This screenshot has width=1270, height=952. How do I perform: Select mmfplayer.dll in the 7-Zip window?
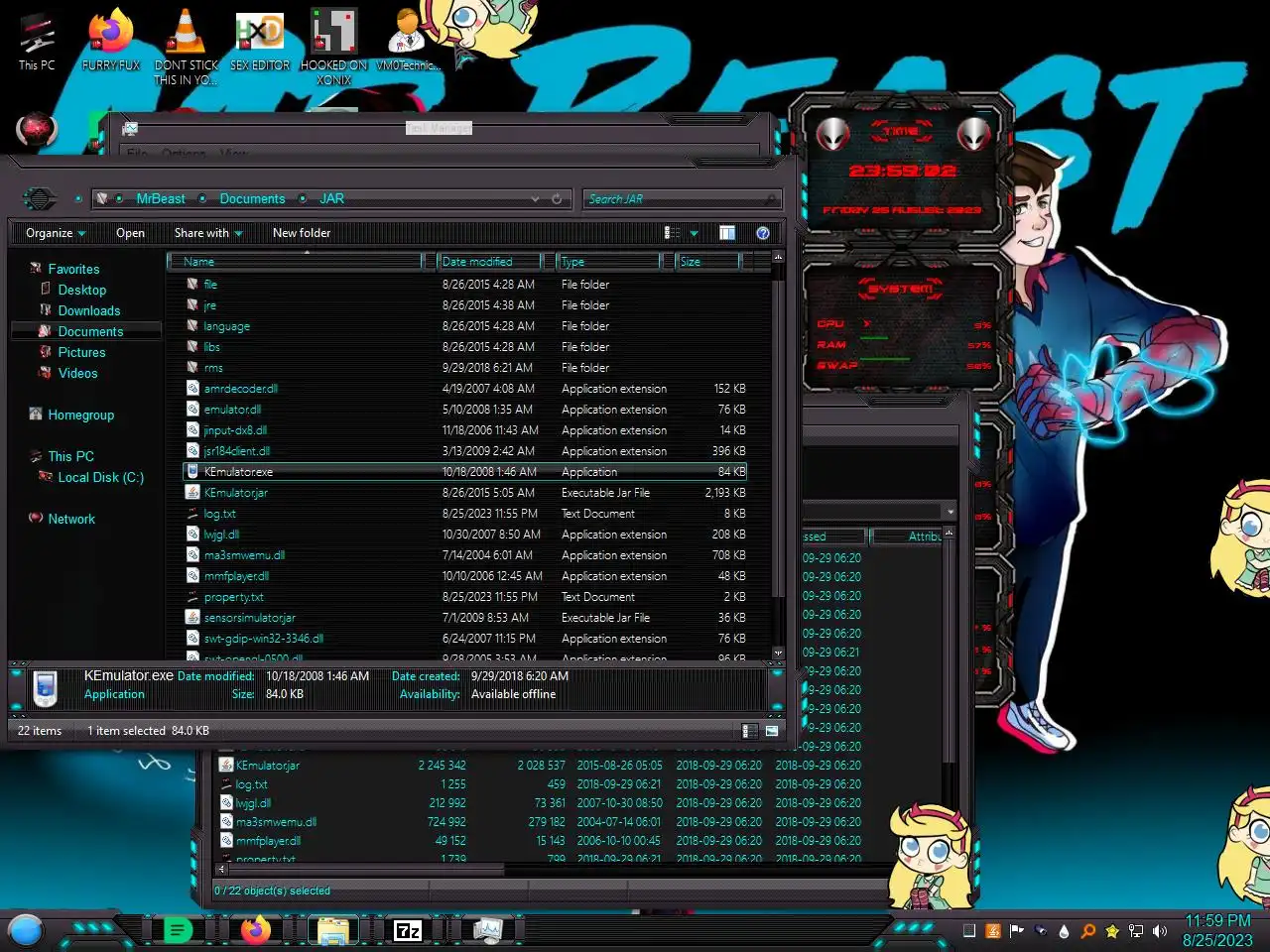pos(268,841)
